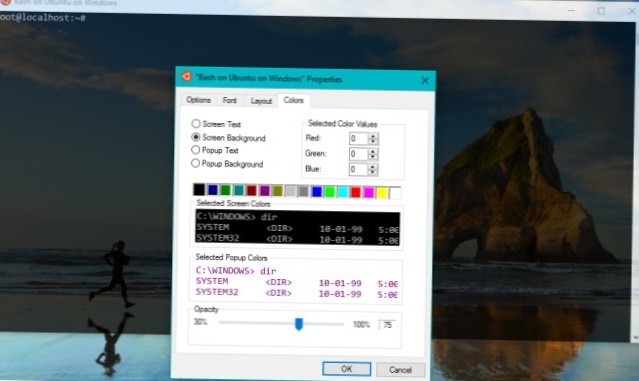Click the Red value input field
Screen dimensions: 639x381
[359, 139]
